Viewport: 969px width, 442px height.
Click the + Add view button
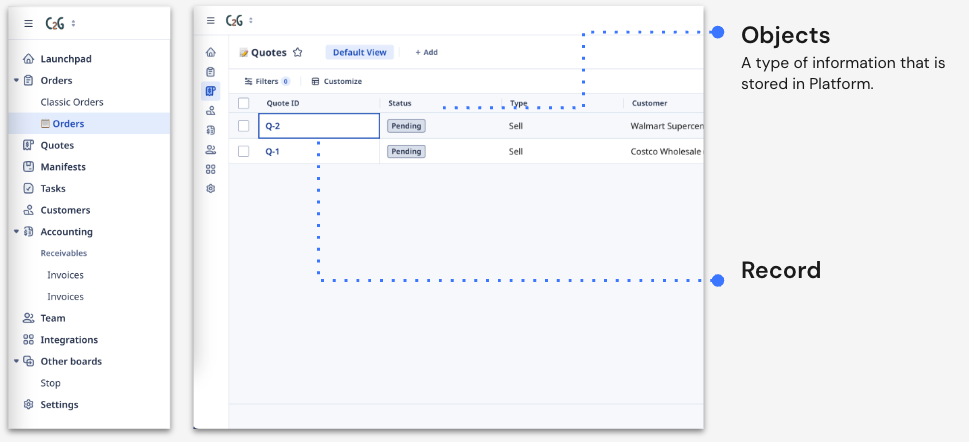(426, 53)
